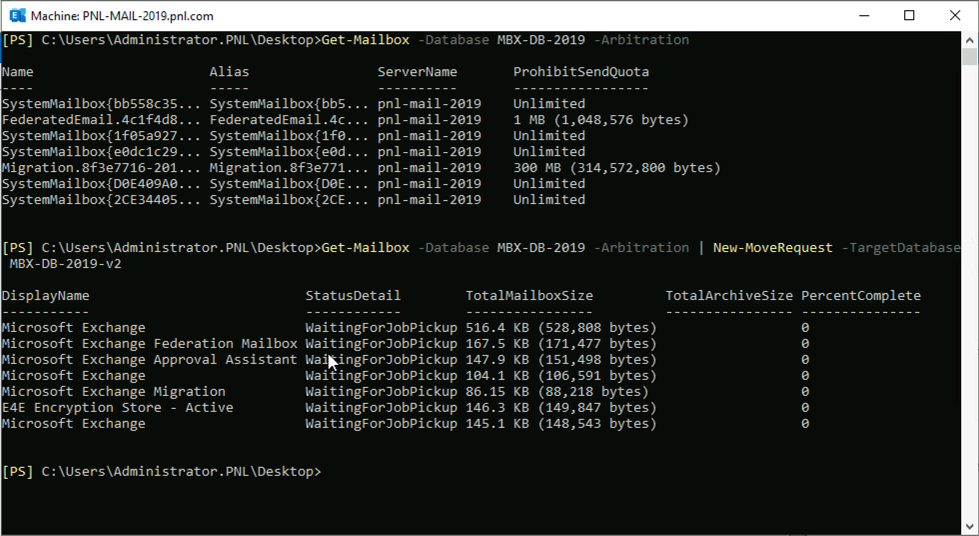Viewport: 979px width, 536px height.
Task: Click the PercentComplete column header
Action: tap(860, 296)
